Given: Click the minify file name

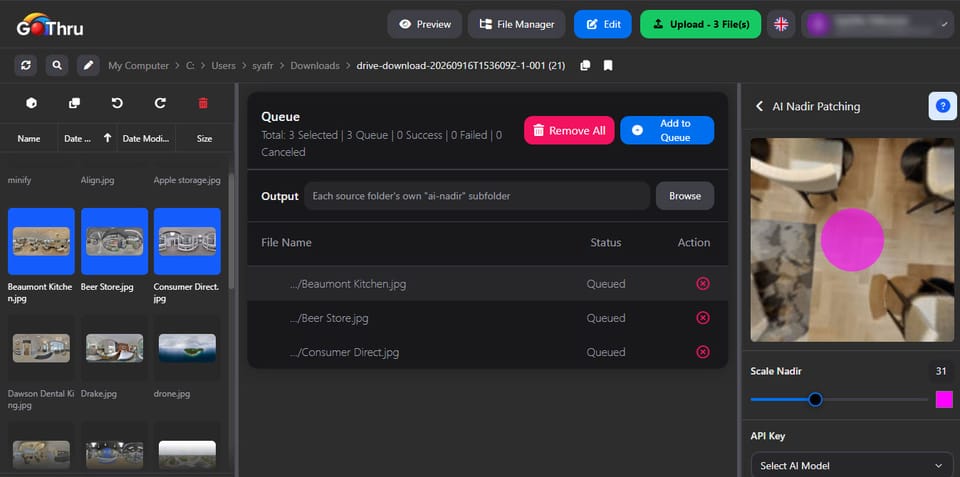Looking at the screenshot, I should click(19, 180).
